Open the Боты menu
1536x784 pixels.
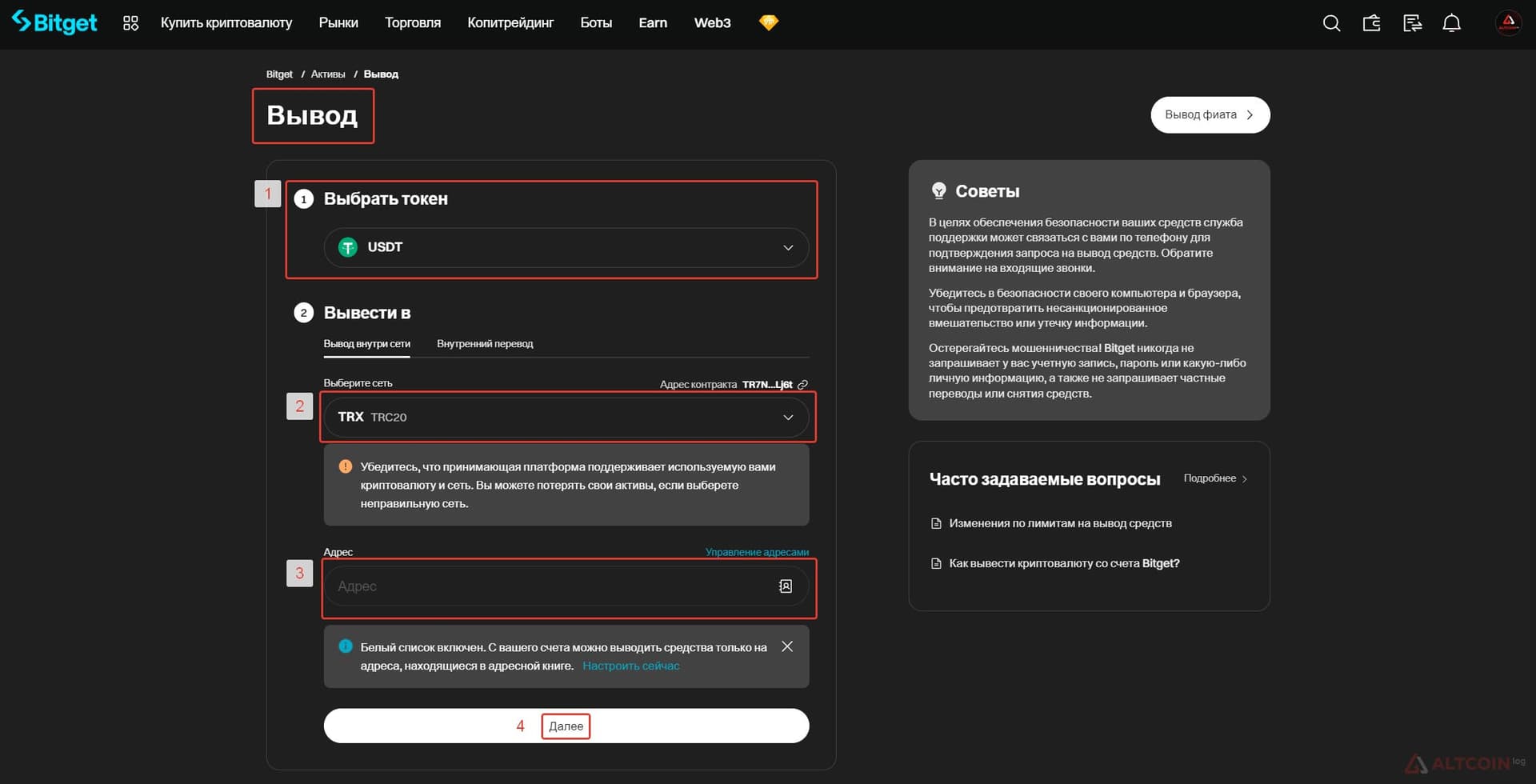pyautogui.click(x=596, y=22)
